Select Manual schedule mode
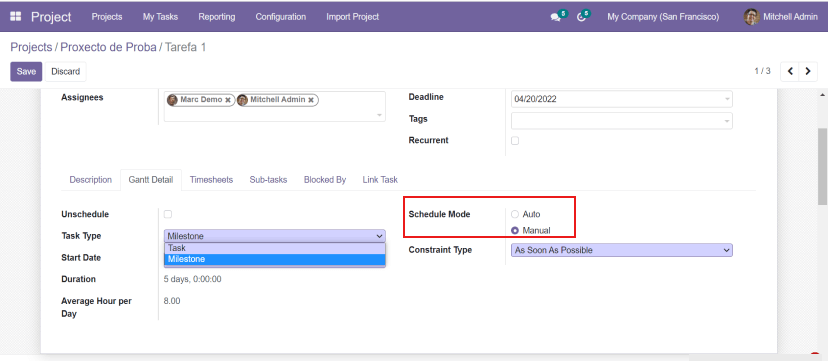Image resolution: width=828 pixels, height=361 pixels. point(515,231)
